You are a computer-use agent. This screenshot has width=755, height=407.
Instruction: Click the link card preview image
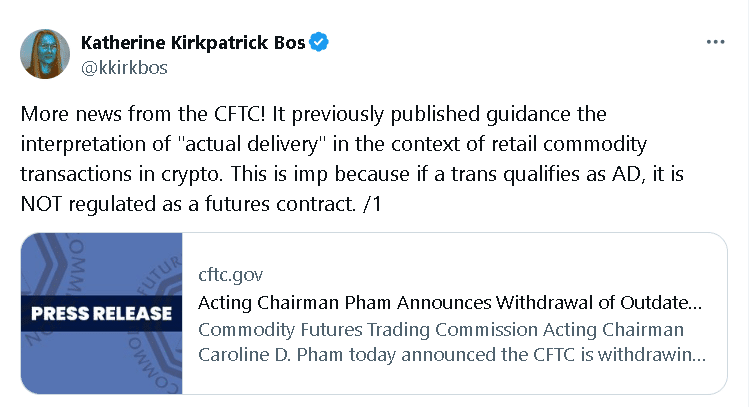103,313
